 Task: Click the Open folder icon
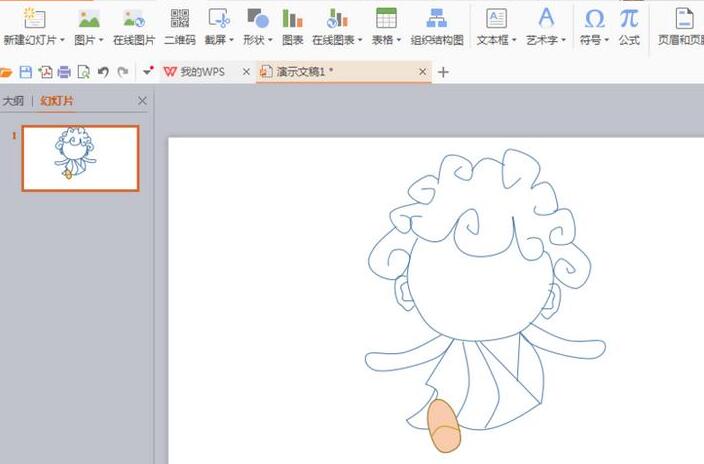click(x=6, y=72)
